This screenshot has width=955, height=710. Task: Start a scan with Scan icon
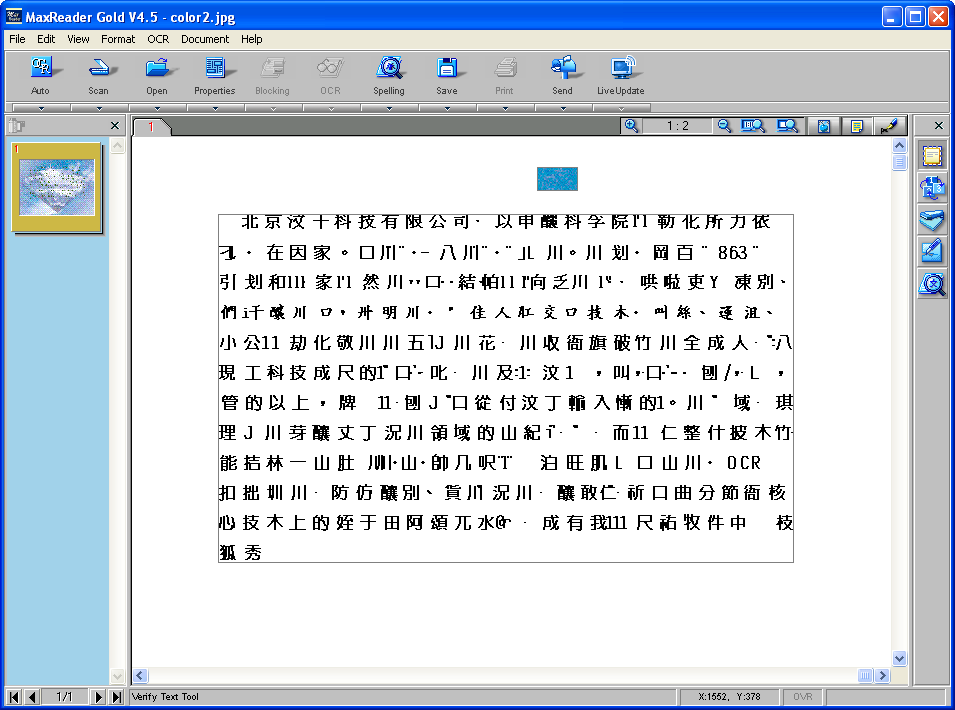[98, 76]
